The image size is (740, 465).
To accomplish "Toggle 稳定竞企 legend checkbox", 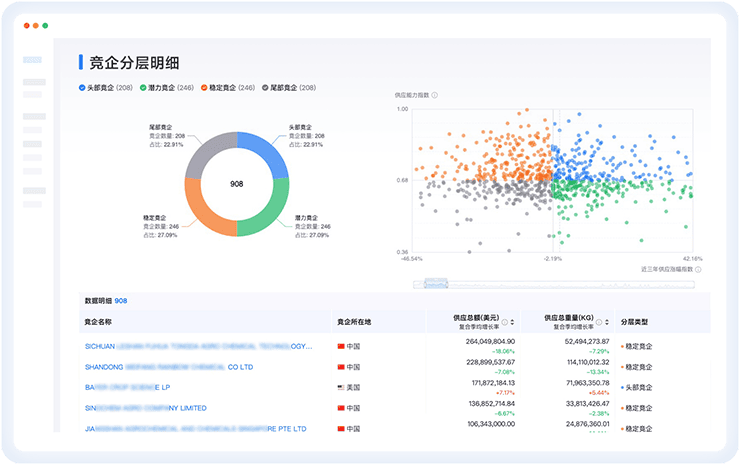I will (x=204, y=88).
